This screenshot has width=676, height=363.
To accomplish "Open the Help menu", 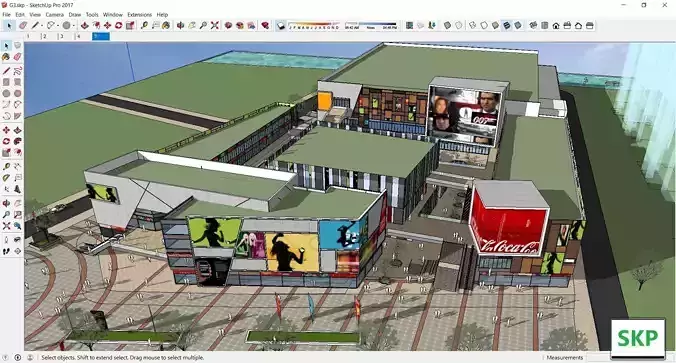I will (x=162, y=15).
